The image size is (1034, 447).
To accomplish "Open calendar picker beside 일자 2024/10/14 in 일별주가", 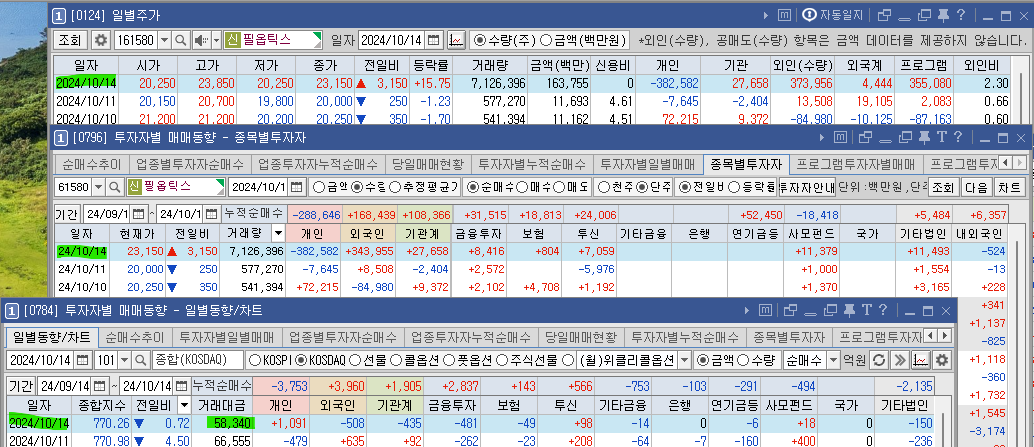I will [x=433, y=40].
